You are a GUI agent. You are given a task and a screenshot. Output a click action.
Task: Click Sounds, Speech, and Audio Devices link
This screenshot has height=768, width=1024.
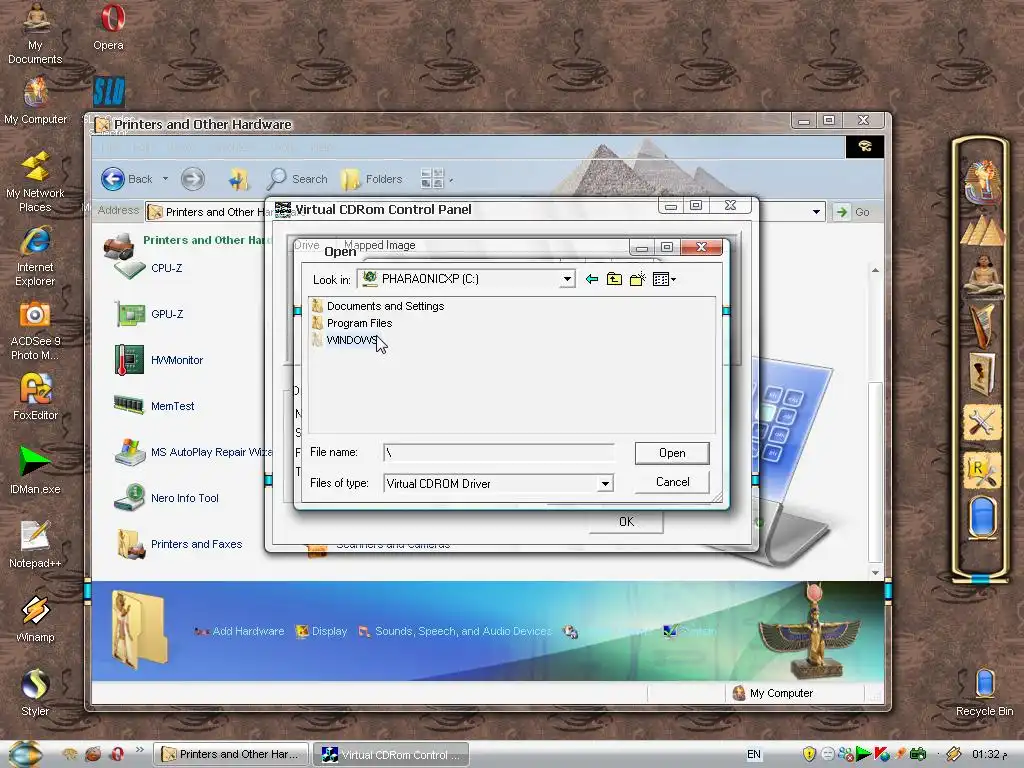click(455, 632)
